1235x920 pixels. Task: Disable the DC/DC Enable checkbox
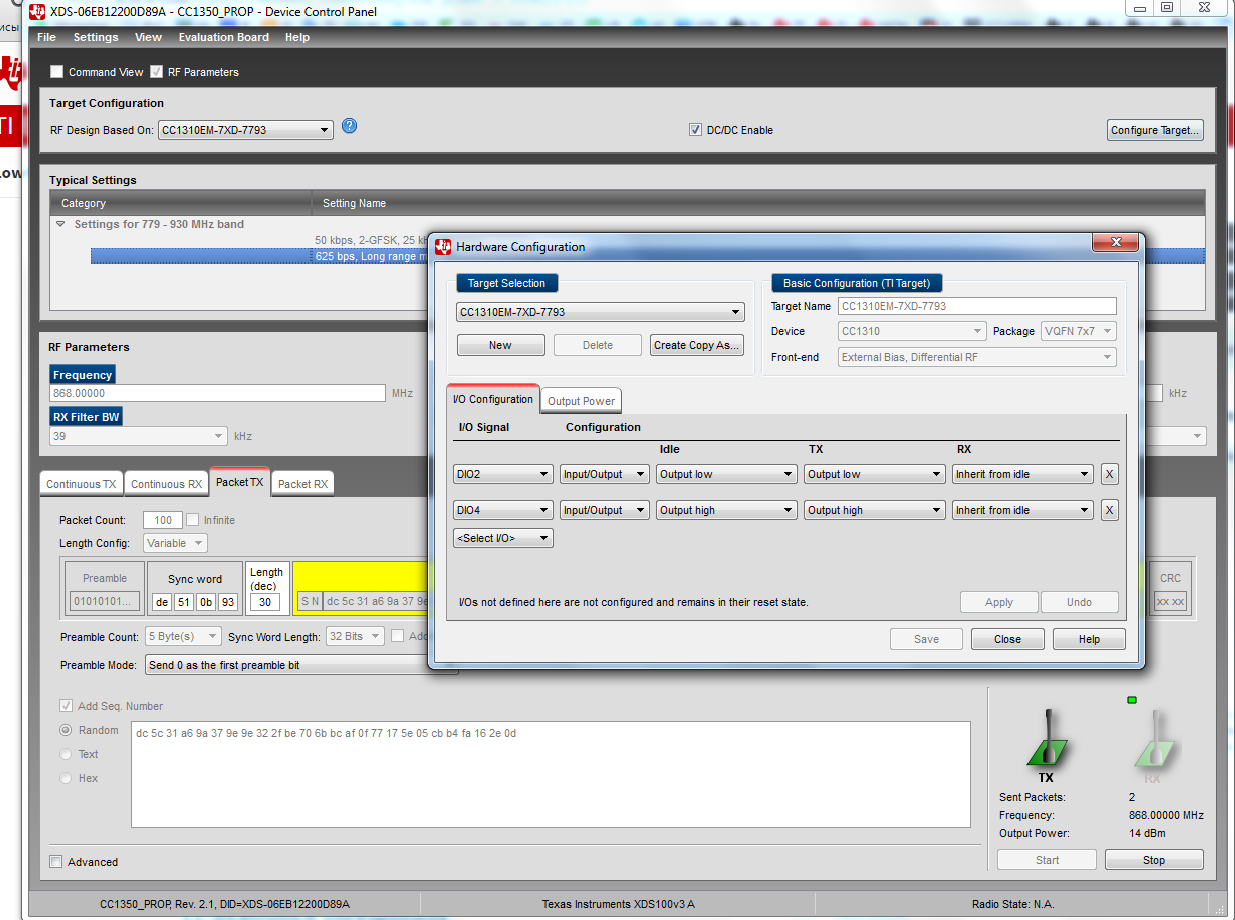tap(695, 128)
